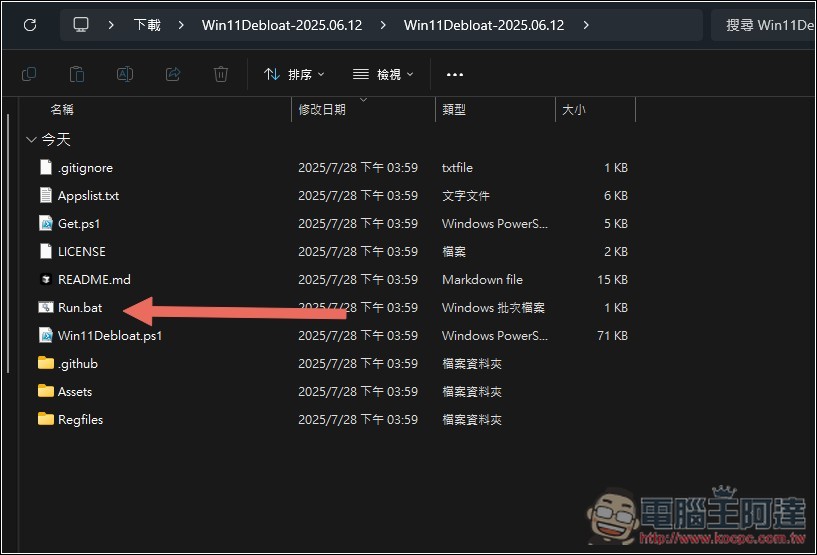Select the Regfiles folder name
This screenshot has width=817, height=555.
81,420
